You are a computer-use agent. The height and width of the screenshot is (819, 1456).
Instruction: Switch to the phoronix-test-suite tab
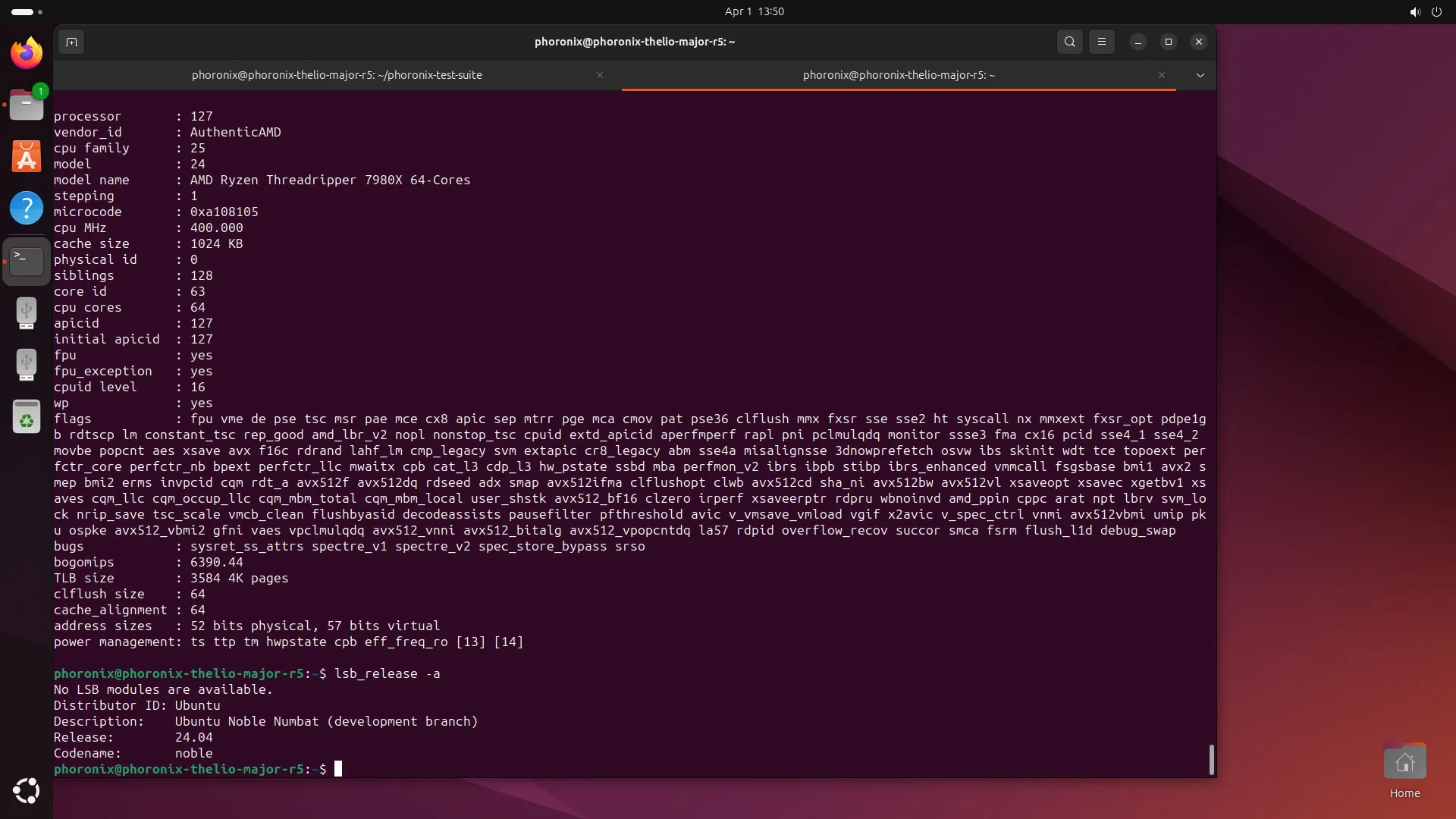tap(337, 75)
